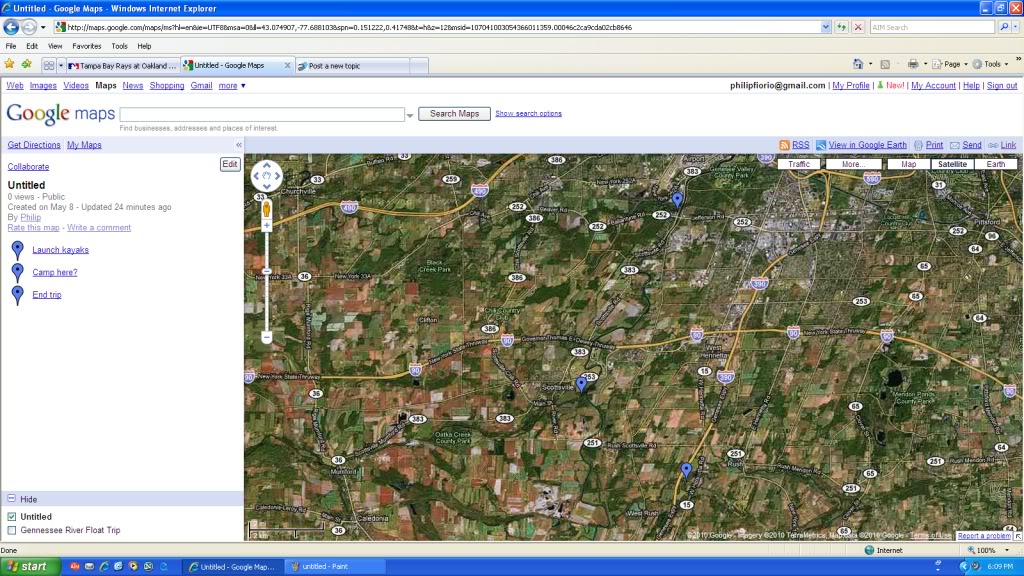Viewport: 1024px width, 576px height.
Task: Click the IE Favorites star icon
Action: click(10, 64)
